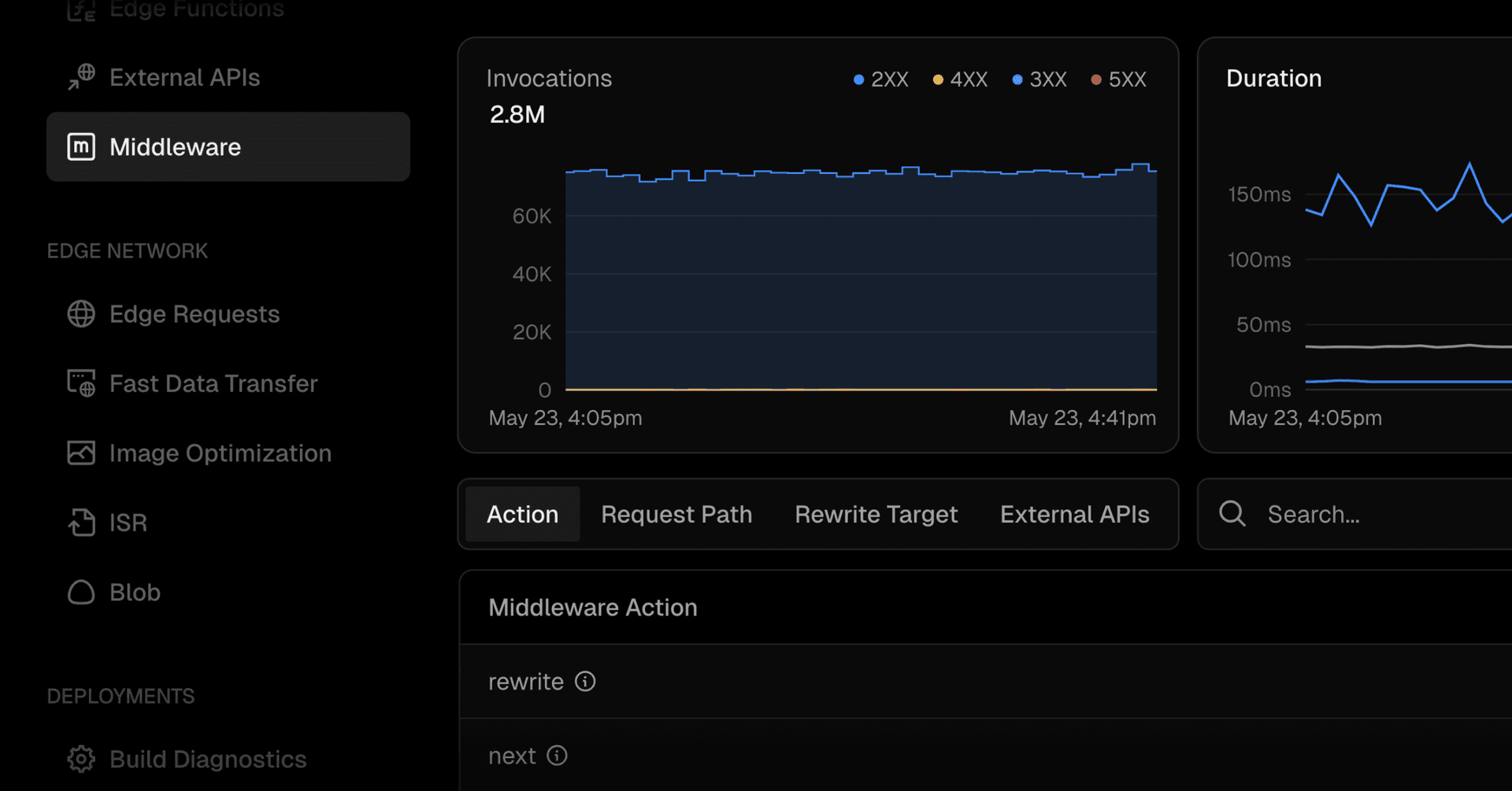The width and height of the screenshot is (1512, 791).
Task: Open the Edge Functions sidebar link
Action: (196, 9)
